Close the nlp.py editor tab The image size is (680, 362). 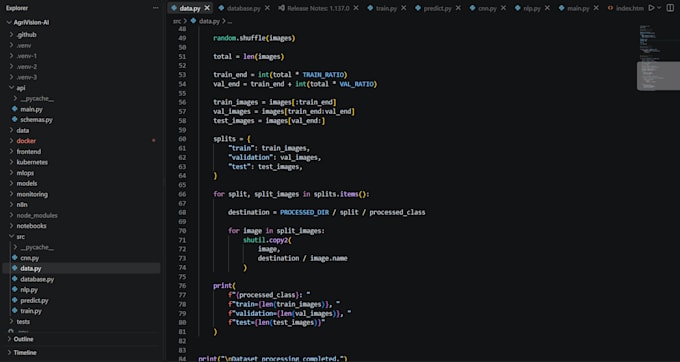[547, 8]
